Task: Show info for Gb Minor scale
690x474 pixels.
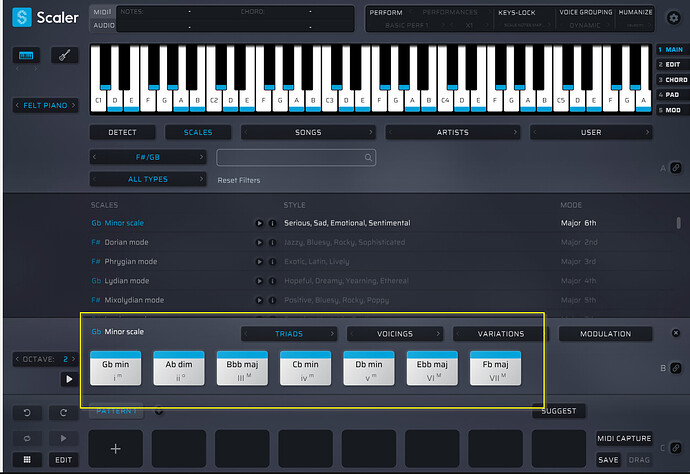Action: 272,223
